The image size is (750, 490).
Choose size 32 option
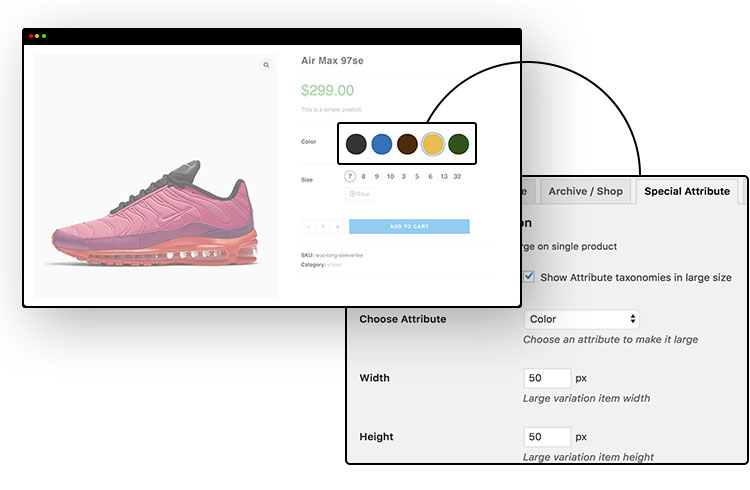(x=457, y=176)
